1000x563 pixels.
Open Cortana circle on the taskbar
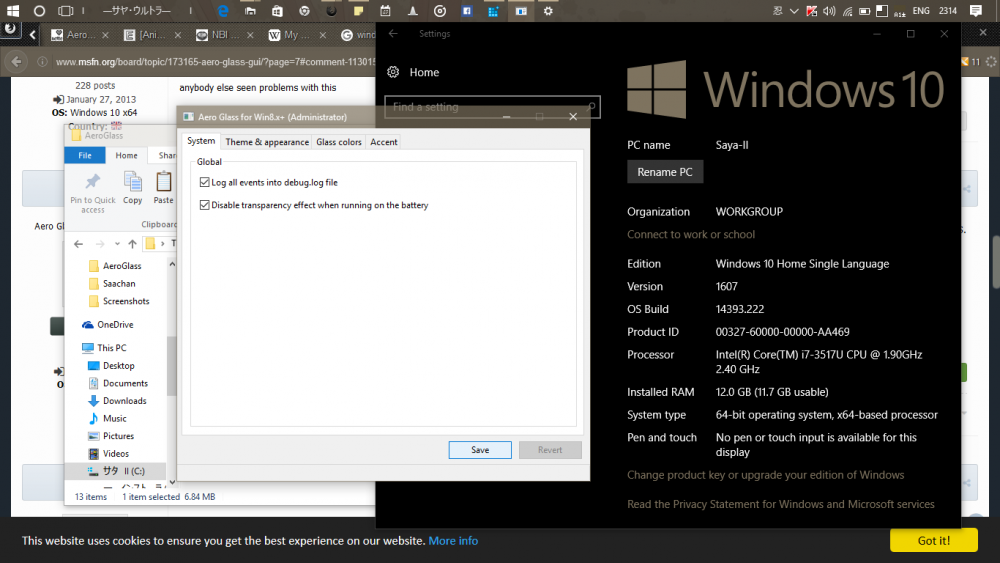tap(39, 11)
